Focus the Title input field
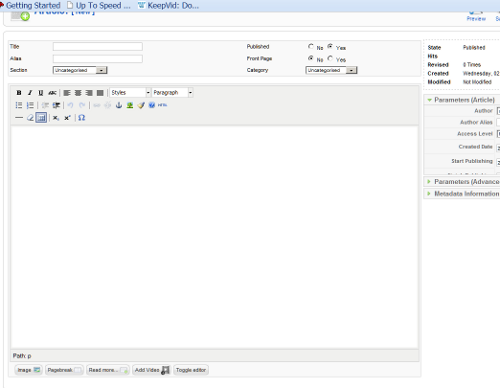The height and width of the screenshot is (388, 500). 98,46
